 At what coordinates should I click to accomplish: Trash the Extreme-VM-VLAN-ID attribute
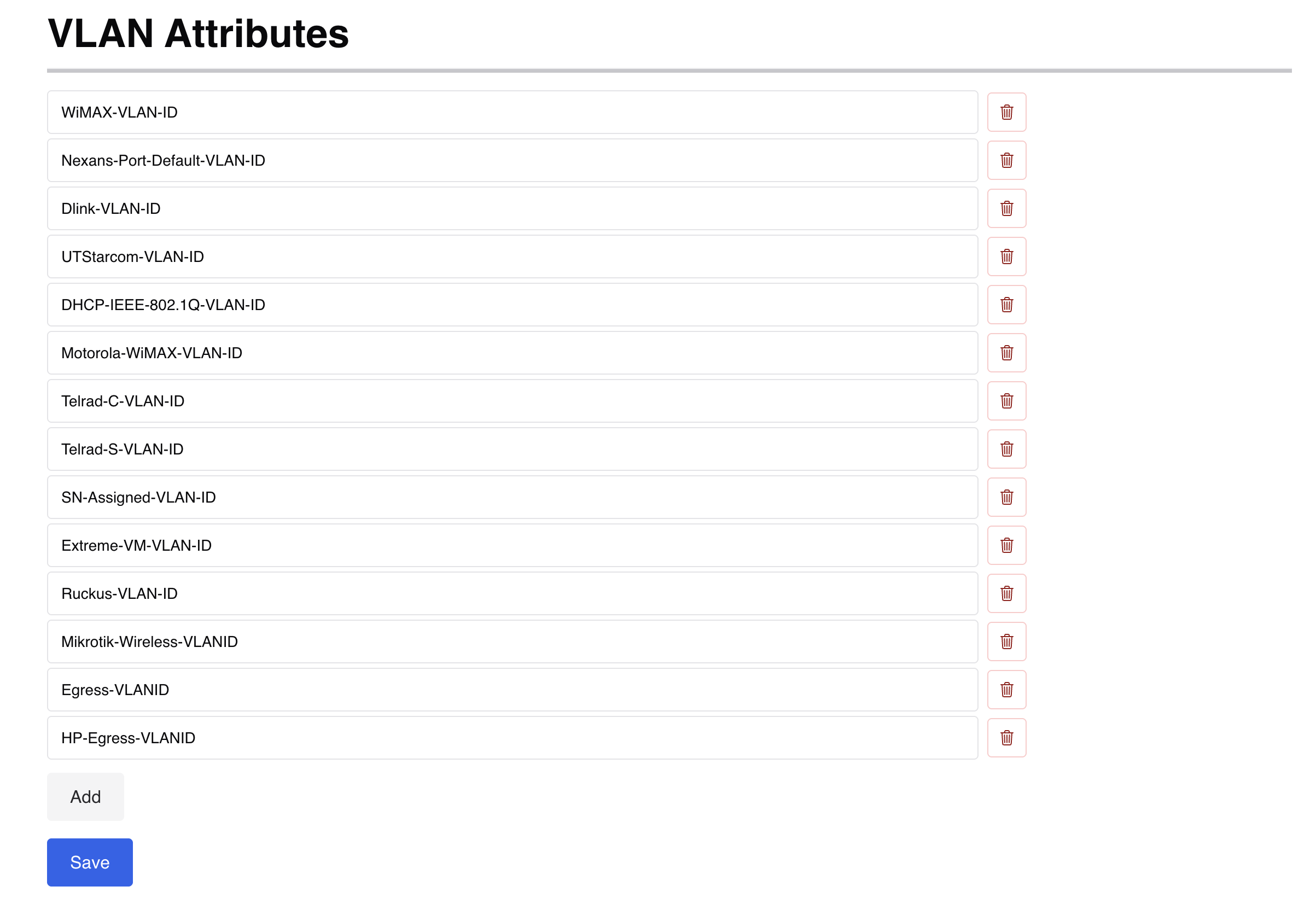point(1006,545)
